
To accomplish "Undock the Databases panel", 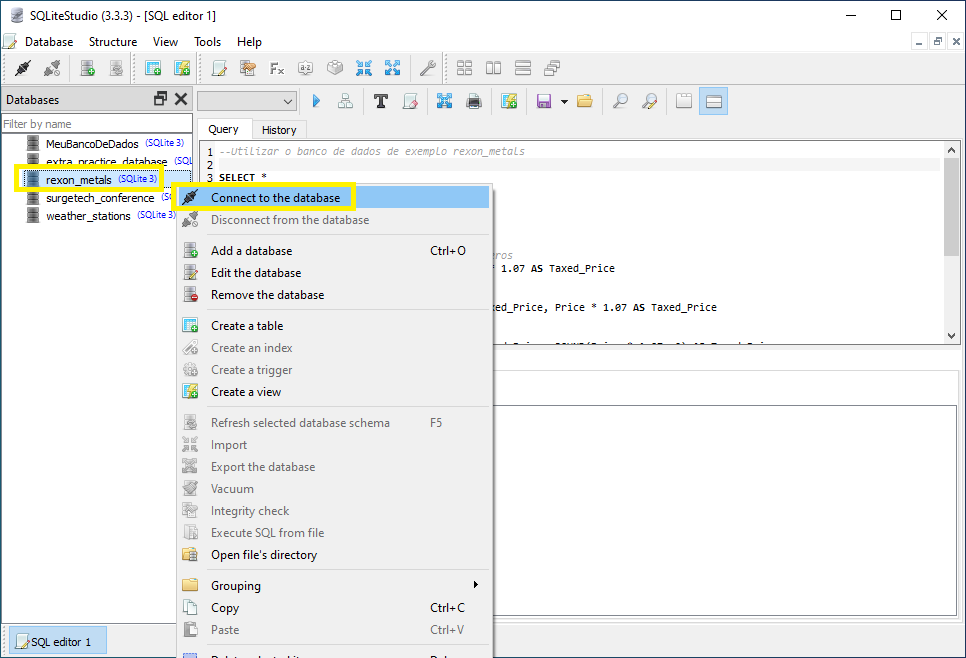I will (160, 99).
